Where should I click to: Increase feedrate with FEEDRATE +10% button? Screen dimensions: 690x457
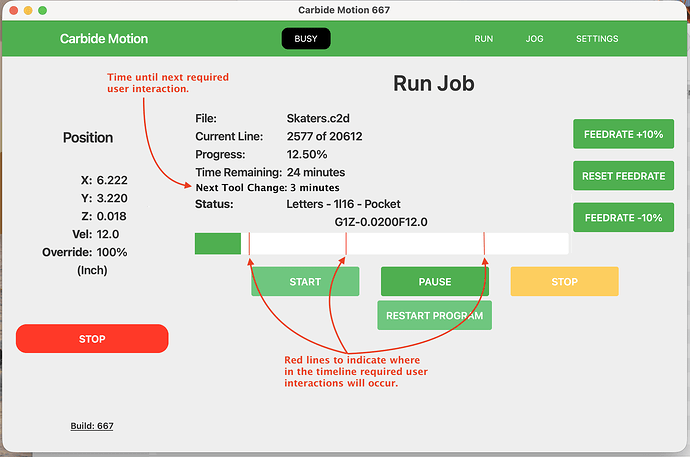coord(623,134)
